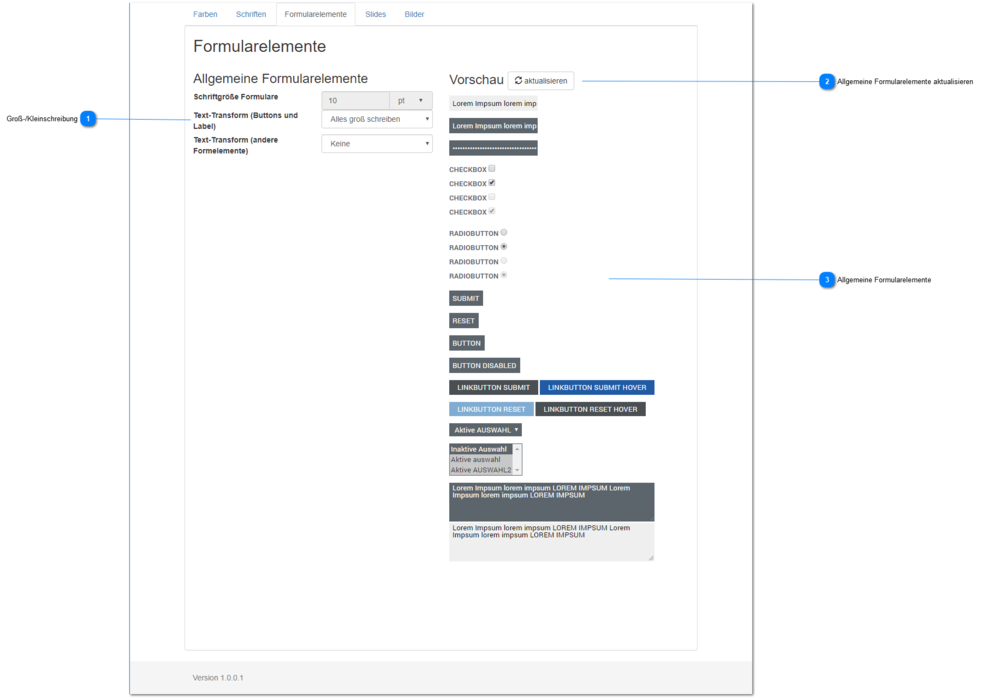Click the dark Lorem Impsum preview text field
Screen dimensions: 982x699
[x=494, y=126]
